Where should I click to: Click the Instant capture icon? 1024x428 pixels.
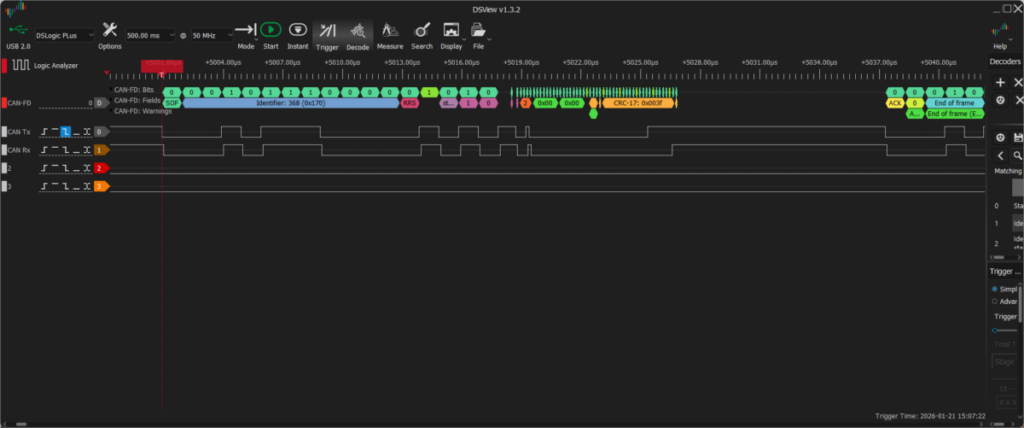[297, 33]
